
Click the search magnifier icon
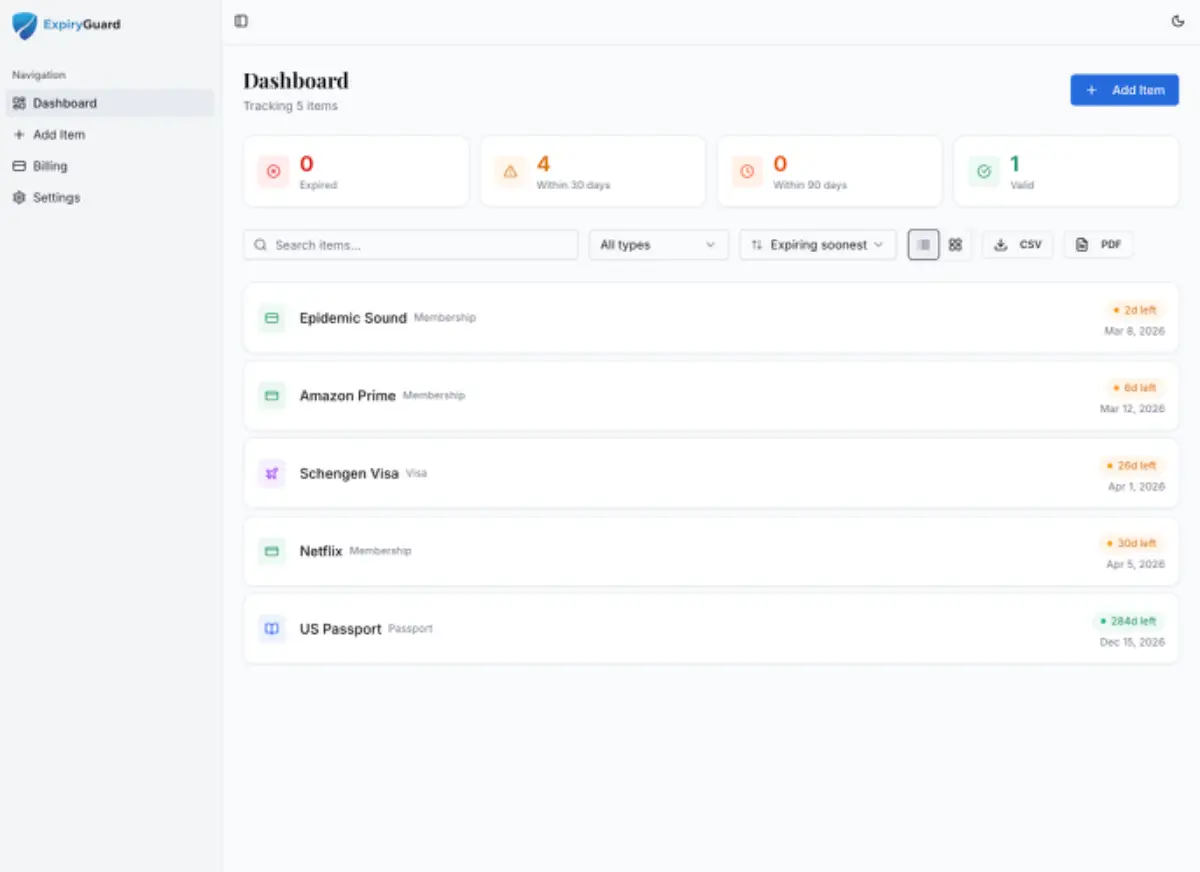click(261, 245)
